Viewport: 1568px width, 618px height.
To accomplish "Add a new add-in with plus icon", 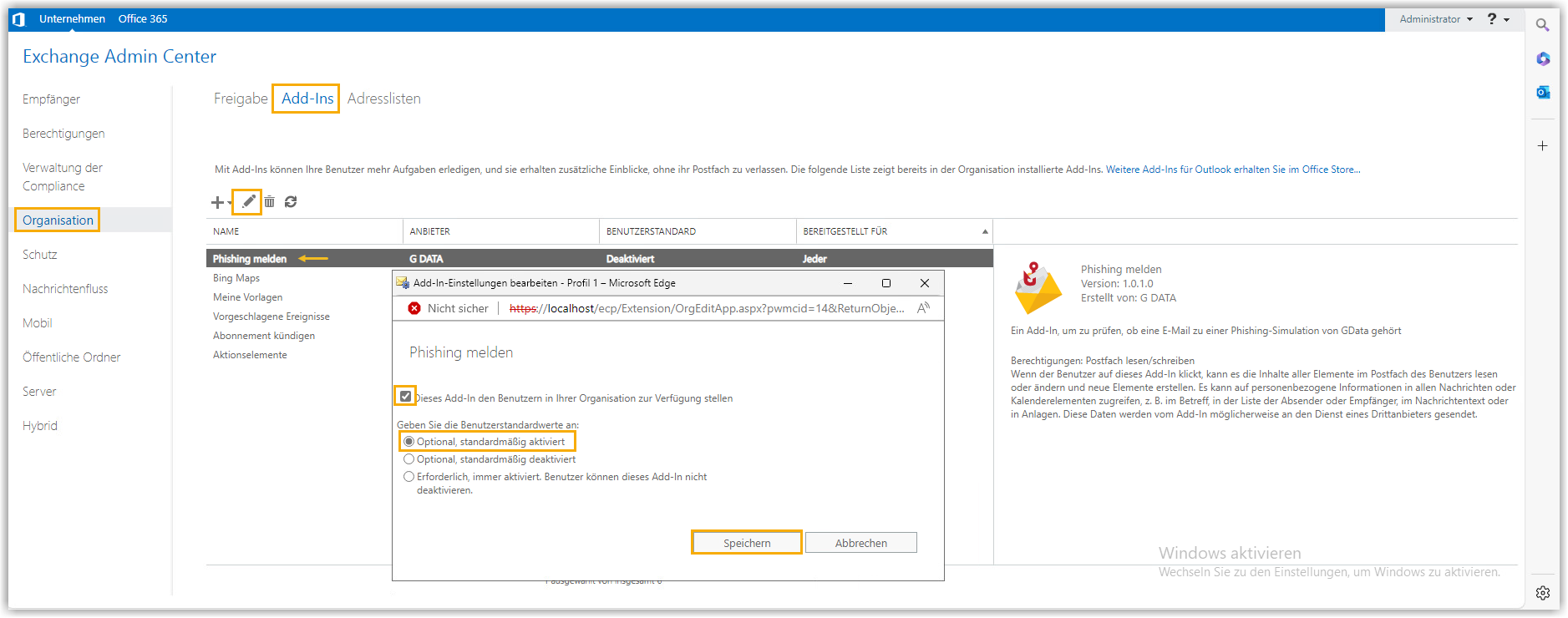I will [217, 202].
